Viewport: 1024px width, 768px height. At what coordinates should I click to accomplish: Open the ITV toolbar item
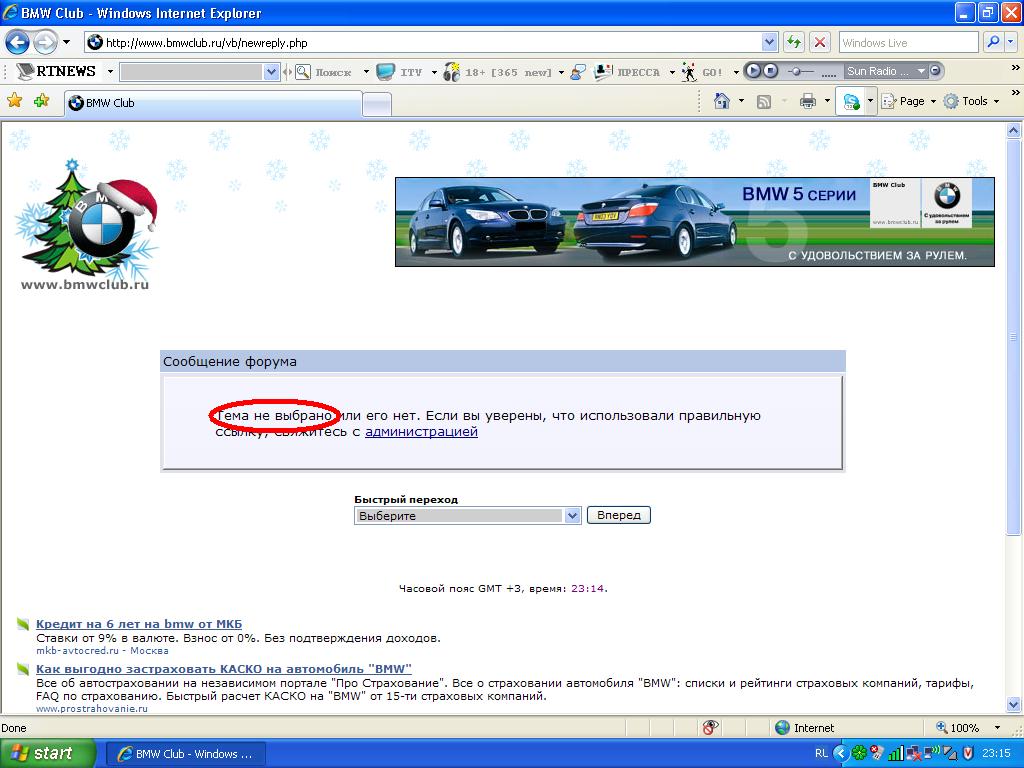tap(400, 72)
